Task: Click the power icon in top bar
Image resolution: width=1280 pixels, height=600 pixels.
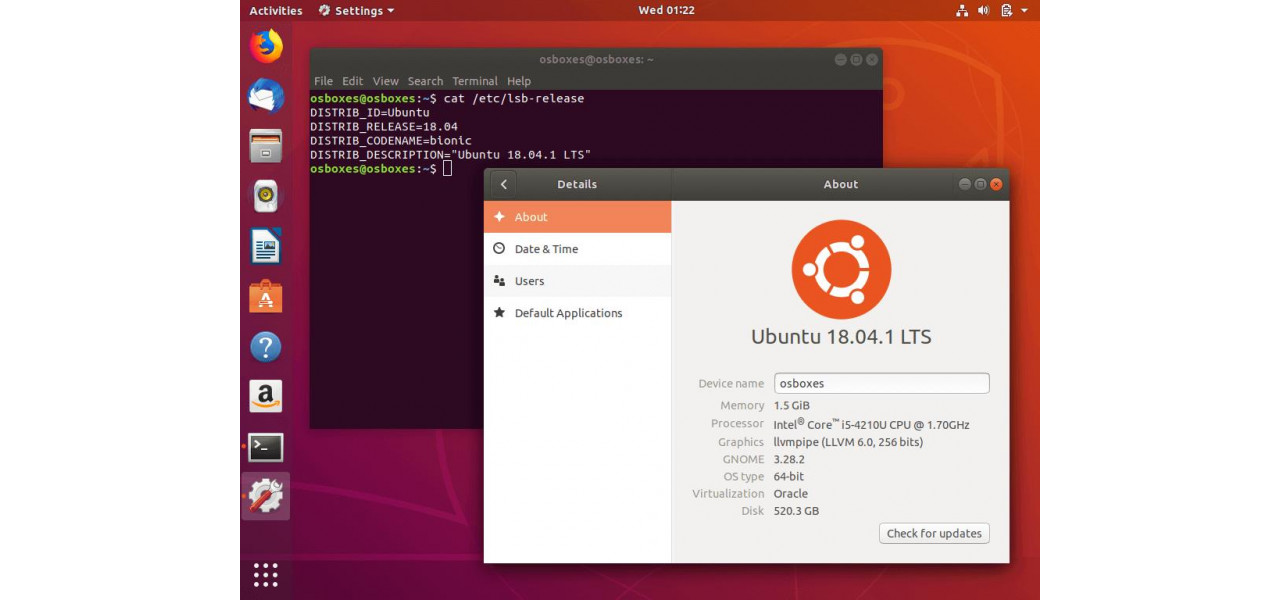Action: [x=1006, y=11]
